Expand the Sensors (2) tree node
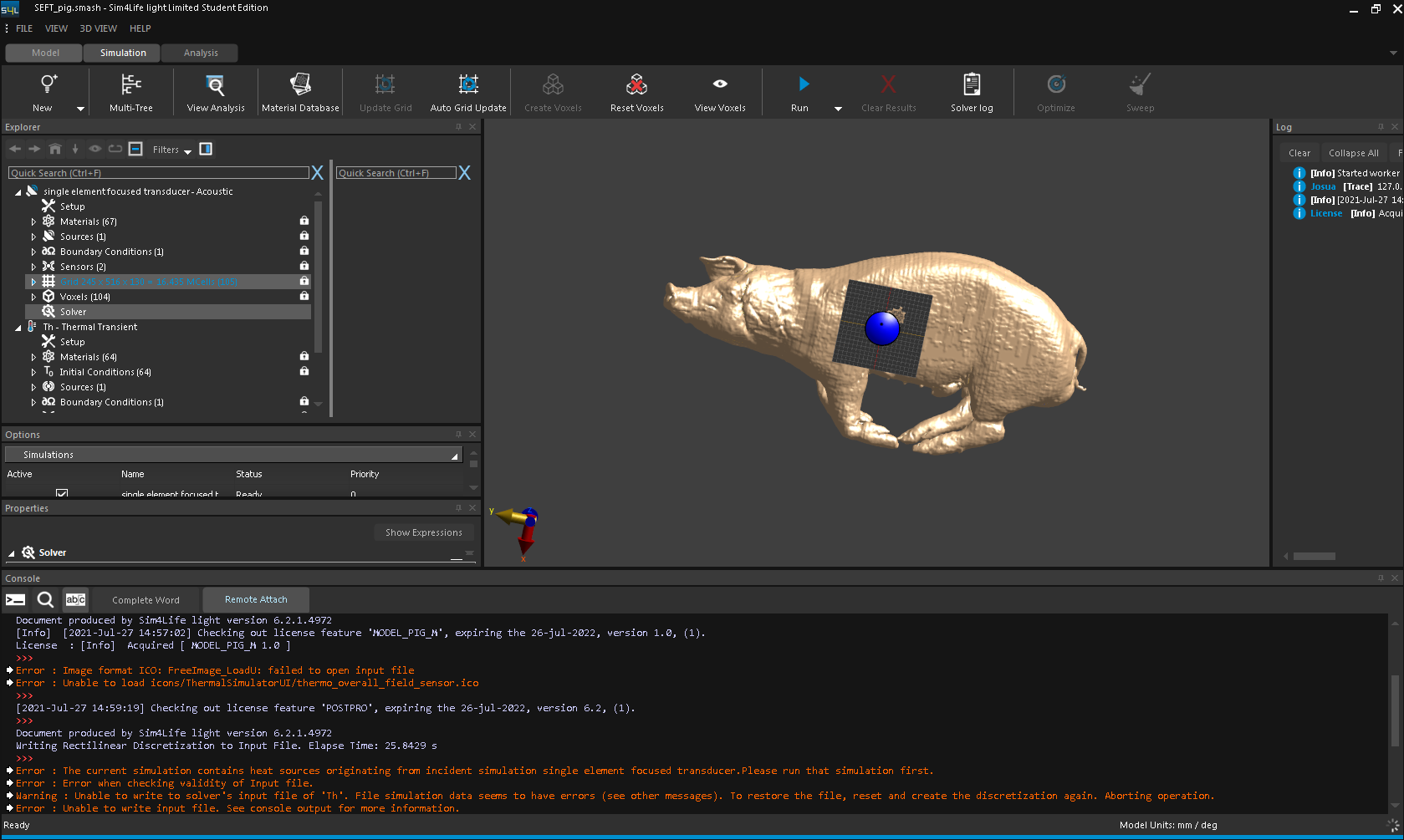 click(x=33, y=267)
